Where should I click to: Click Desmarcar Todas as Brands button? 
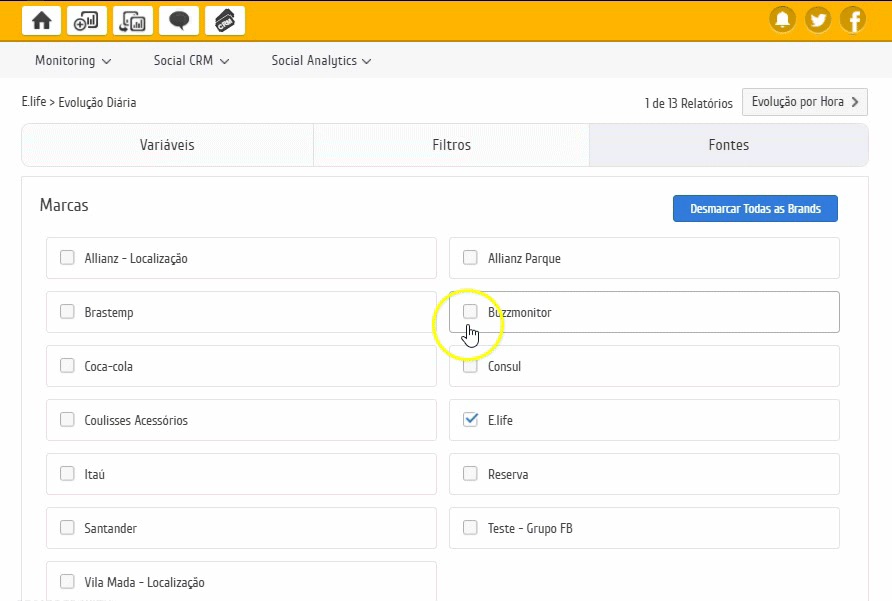pos(755,209)
